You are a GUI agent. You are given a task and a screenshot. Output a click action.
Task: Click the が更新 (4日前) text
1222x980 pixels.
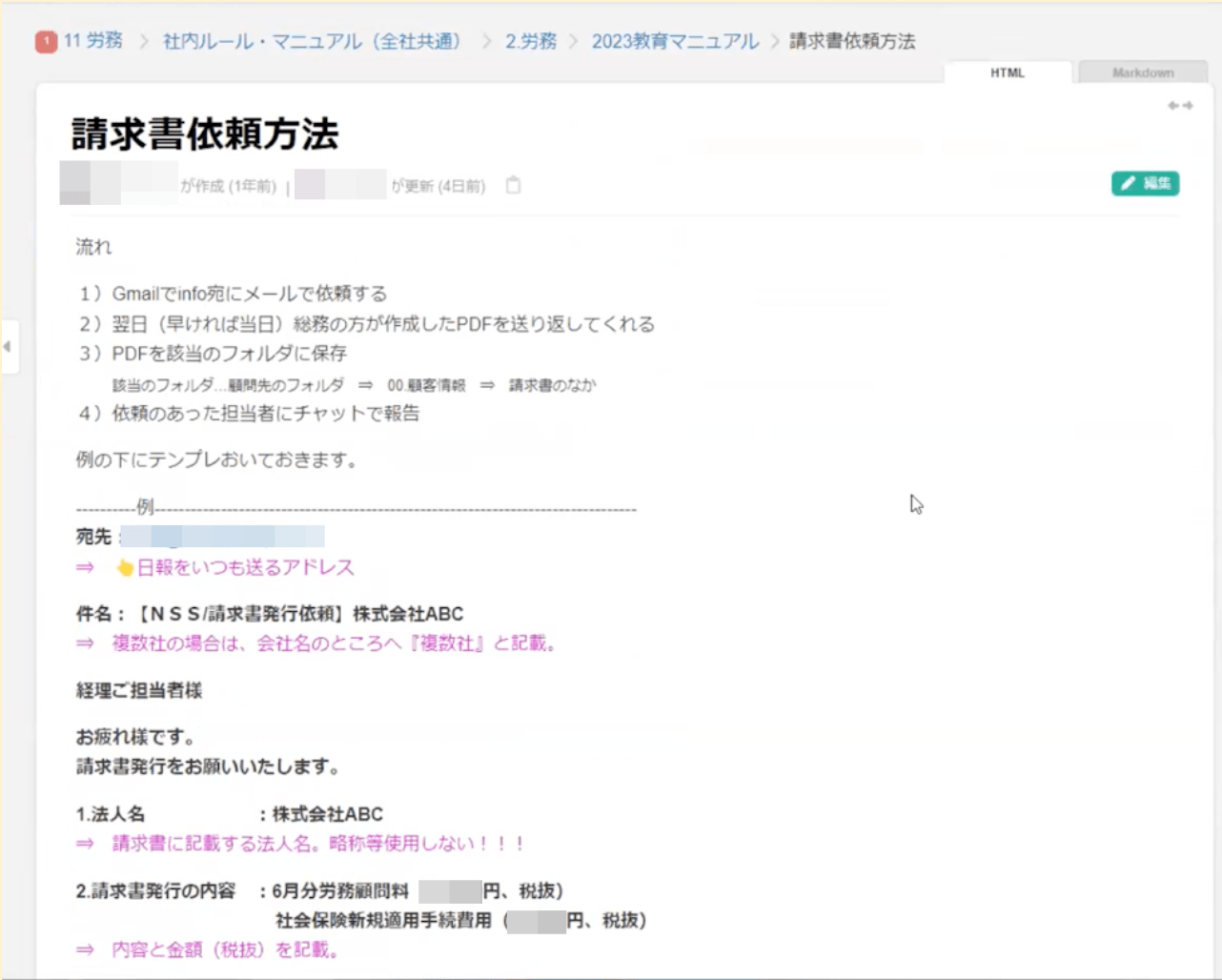pos(438,186)
